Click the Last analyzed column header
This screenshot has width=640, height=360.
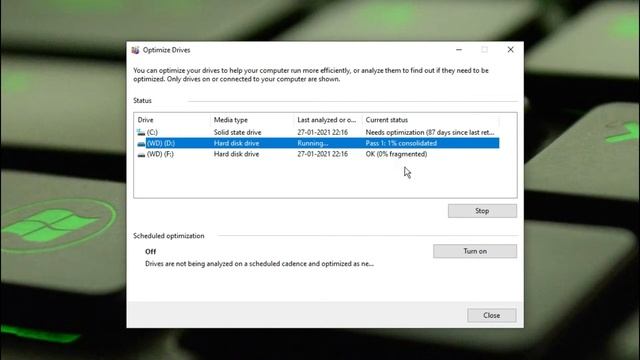point(327,120)
